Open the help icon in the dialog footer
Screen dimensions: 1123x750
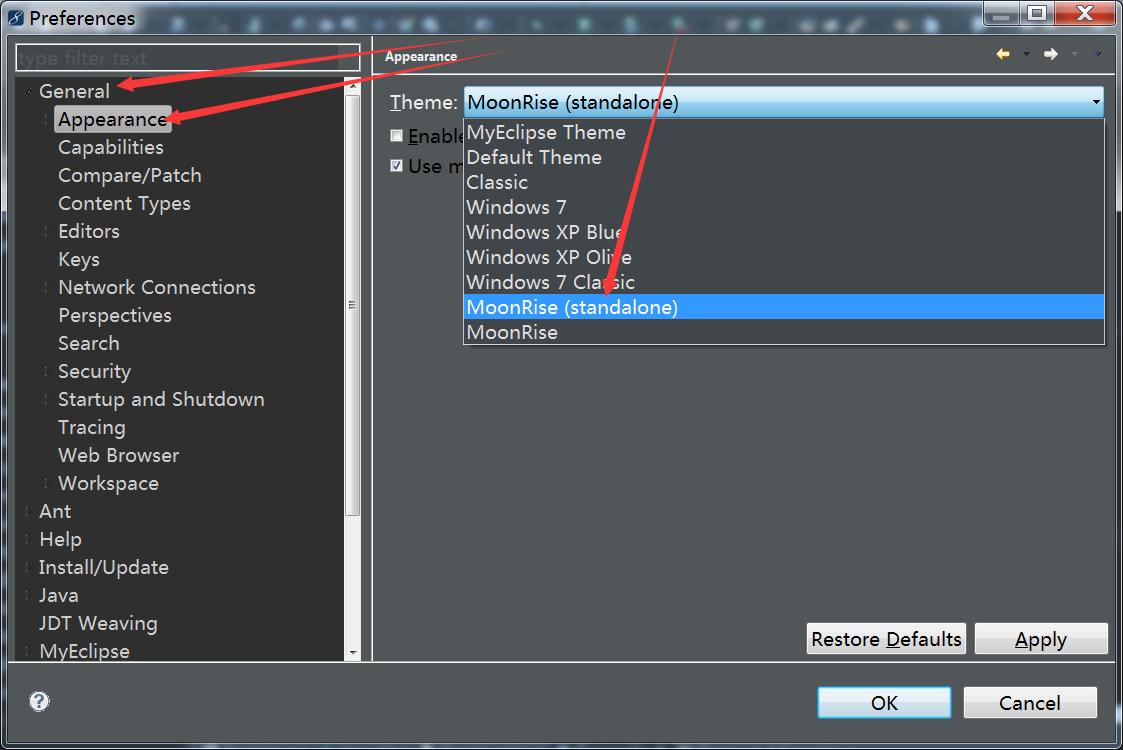(x=39, y=701)
